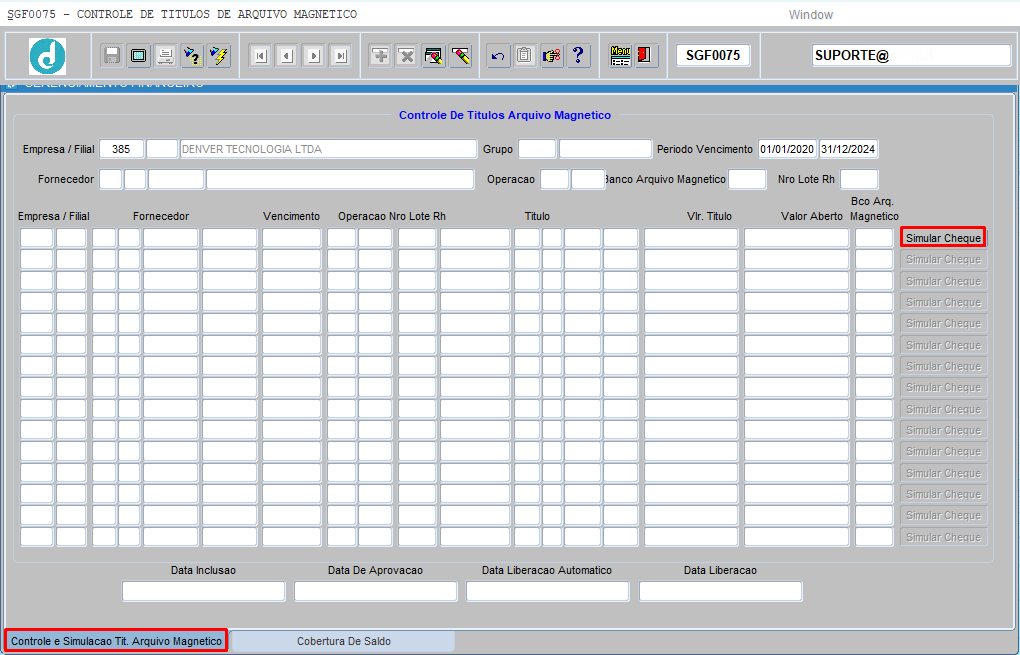Screen dimensions: 1020x655
Task: Select Controle e Simulacao Tit. Arquivo Magnetico tab
Action: coord(116,641)
